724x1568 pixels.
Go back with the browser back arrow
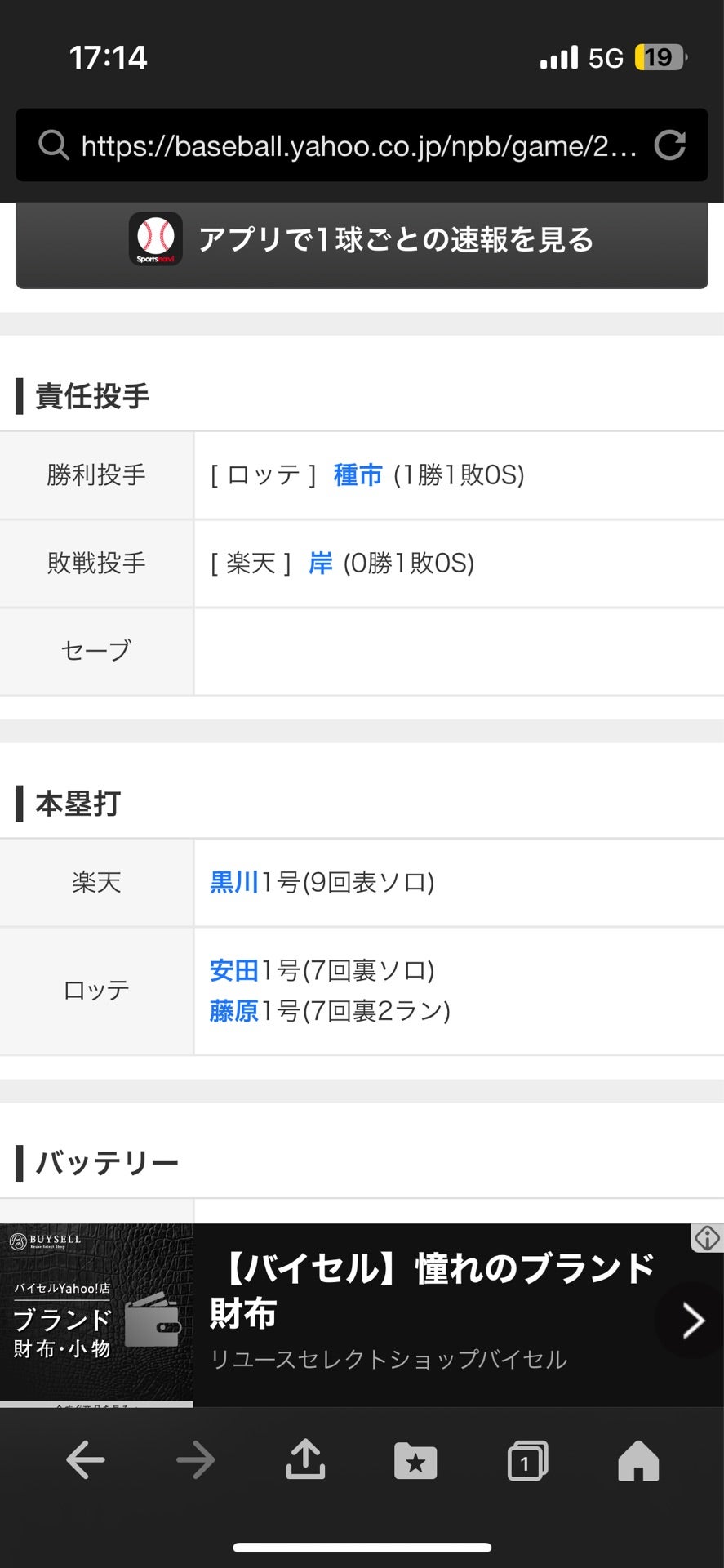tap(85, 1459)
